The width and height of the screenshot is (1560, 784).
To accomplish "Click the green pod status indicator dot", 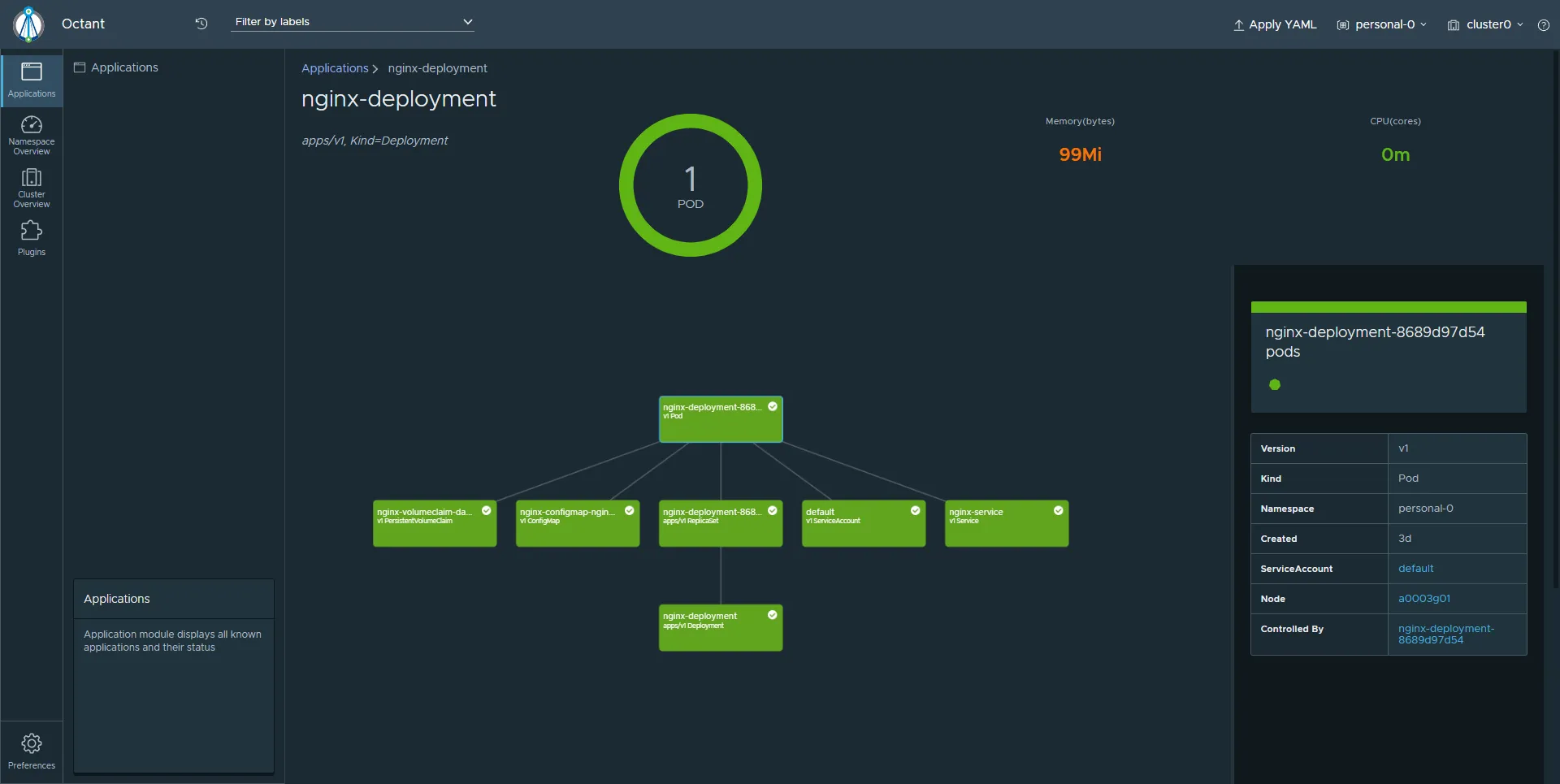I will [x=1275, y=384].
